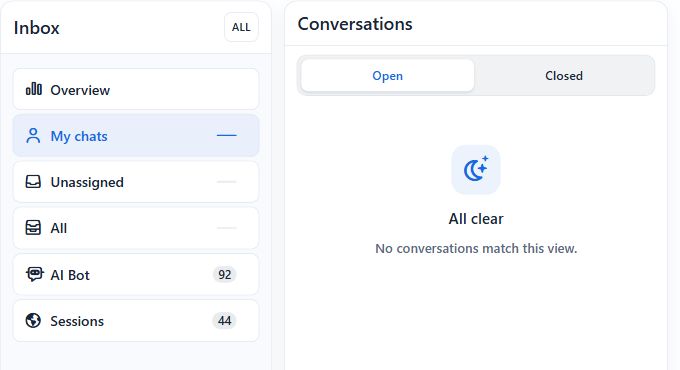
Task: Click the Conversations heading
Action: (x=355, y=24)
